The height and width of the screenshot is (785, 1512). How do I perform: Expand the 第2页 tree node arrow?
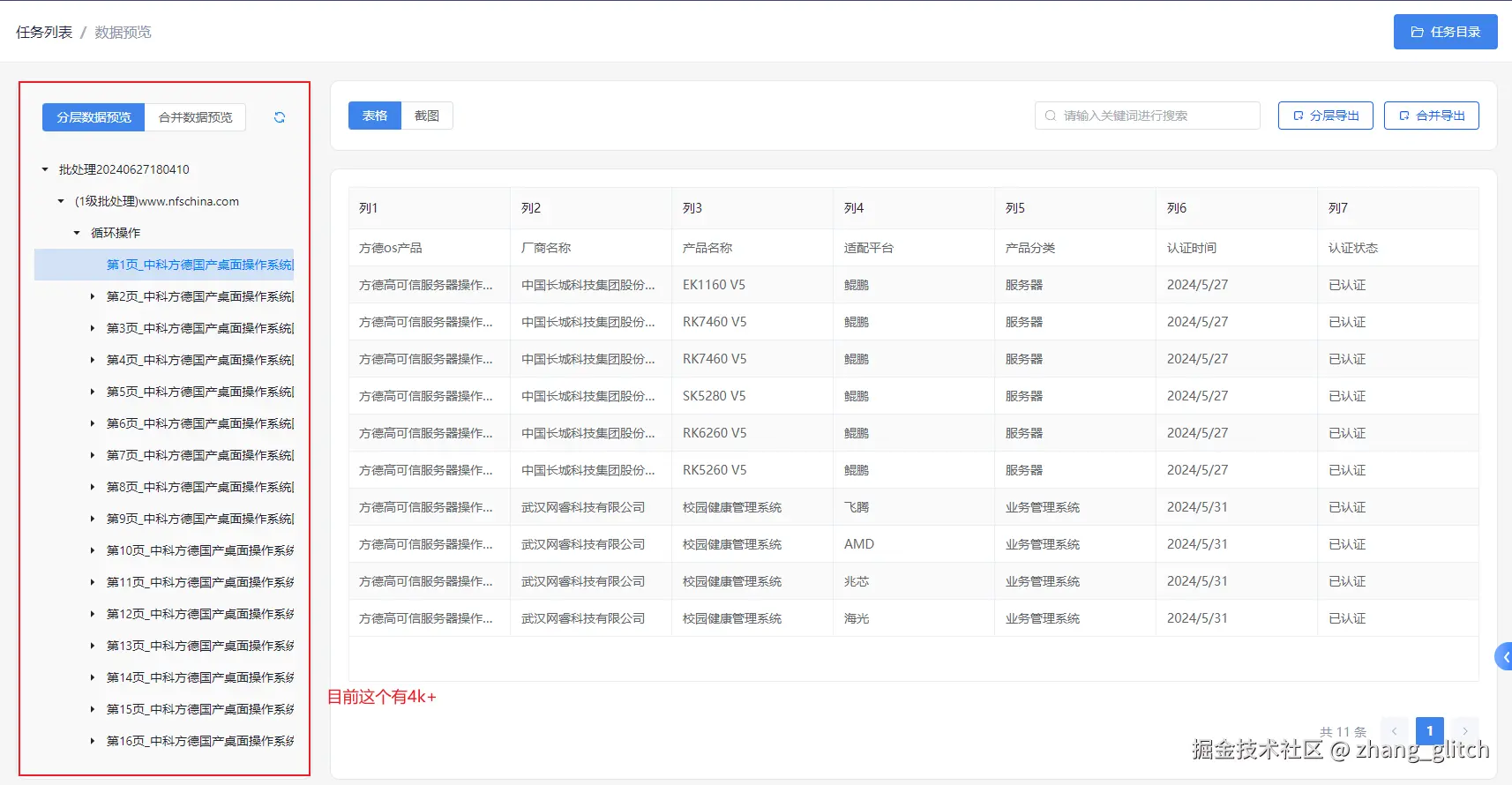[92, 296]
